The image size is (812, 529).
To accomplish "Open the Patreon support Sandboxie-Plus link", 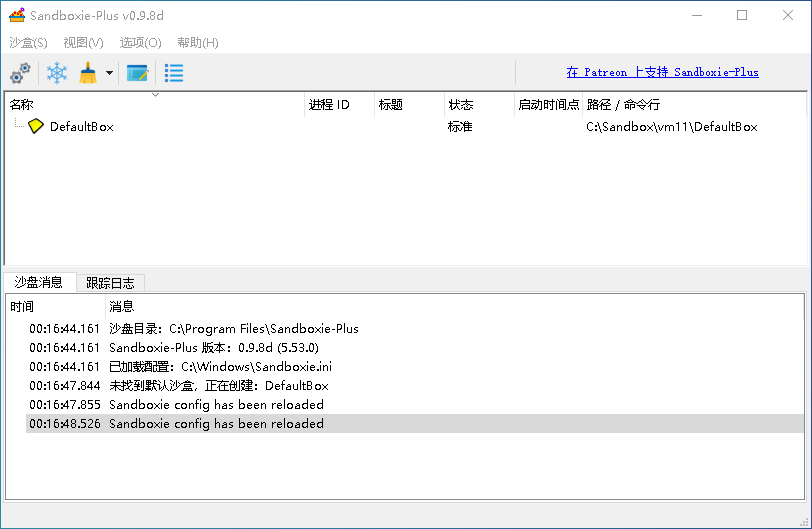I will [662, 72].
